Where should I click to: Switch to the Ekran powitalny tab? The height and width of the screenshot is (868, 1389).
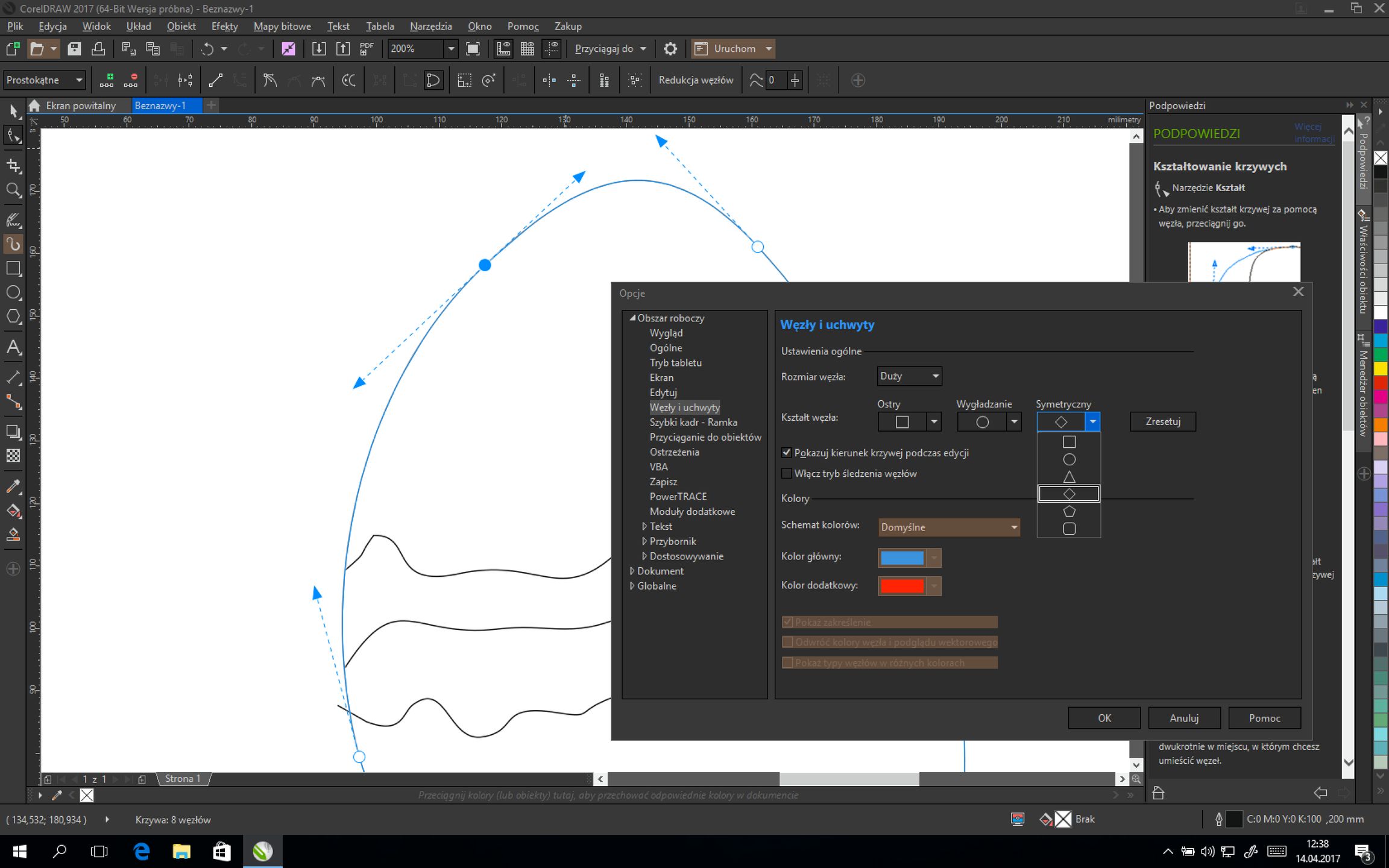[x=80, y=106]
